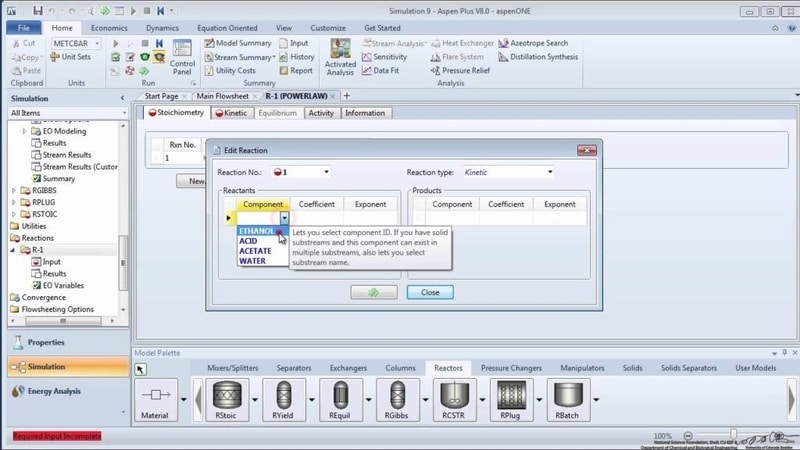Switch to the Kinetic tab

pyautogui.click(x=231, y=113)
